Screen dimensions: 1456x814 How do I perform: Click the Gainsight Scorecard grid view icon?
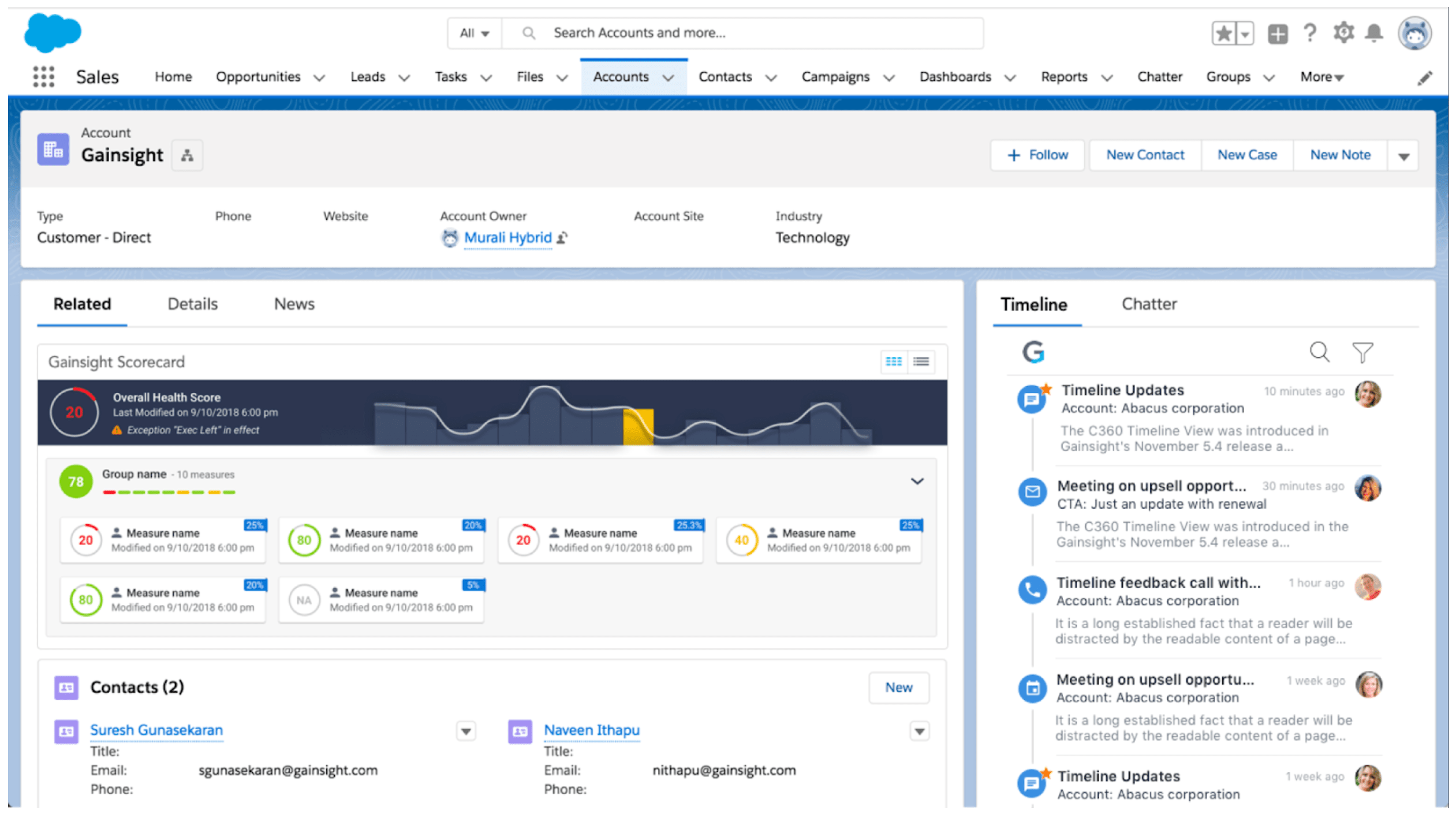click(893, 361)
